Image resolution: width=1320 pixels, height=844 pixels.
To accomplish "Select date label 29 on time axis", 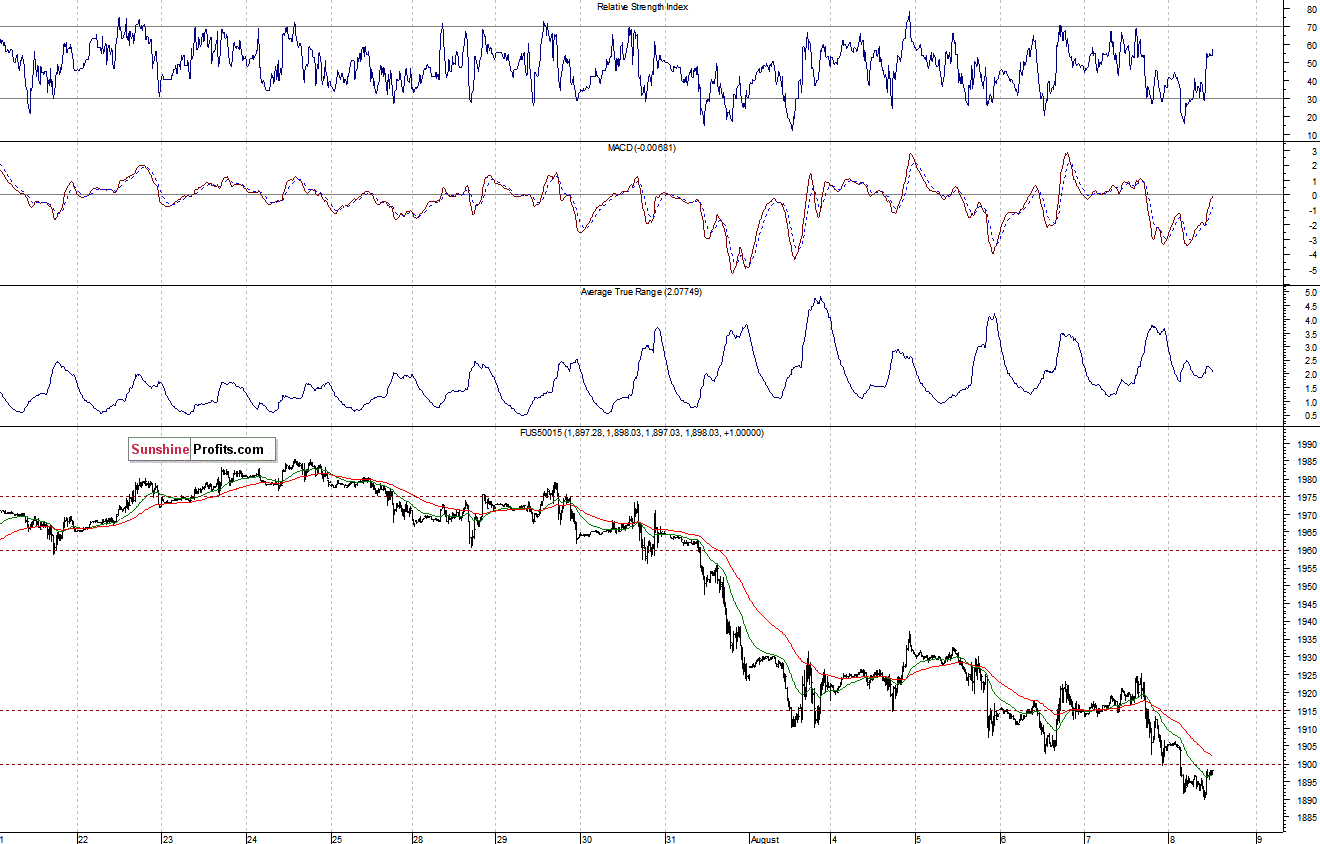I will [503, 839].
